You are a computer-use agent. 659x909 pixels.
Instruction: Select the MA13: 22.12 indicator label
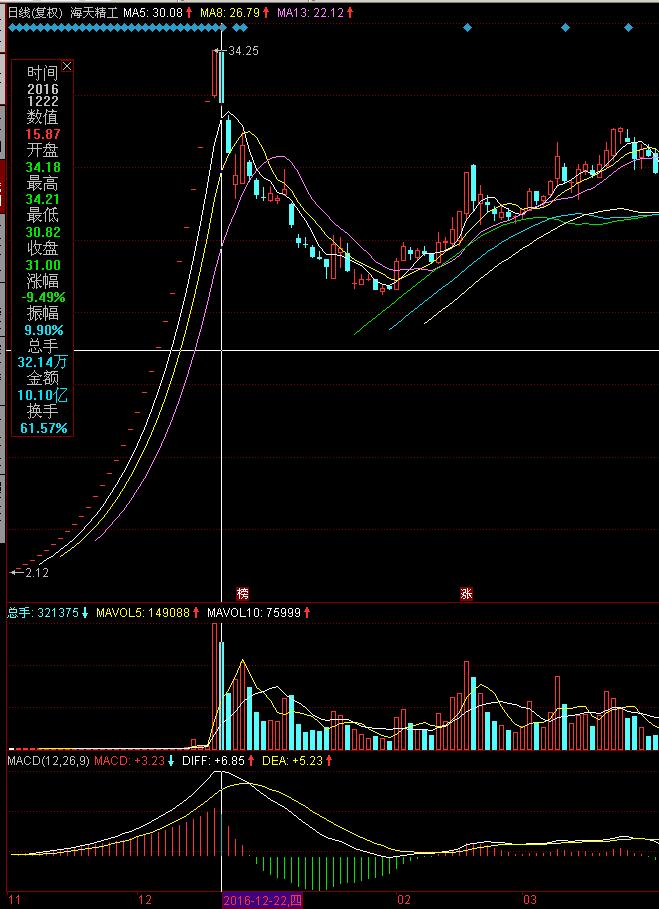click(x=310, y=13)
